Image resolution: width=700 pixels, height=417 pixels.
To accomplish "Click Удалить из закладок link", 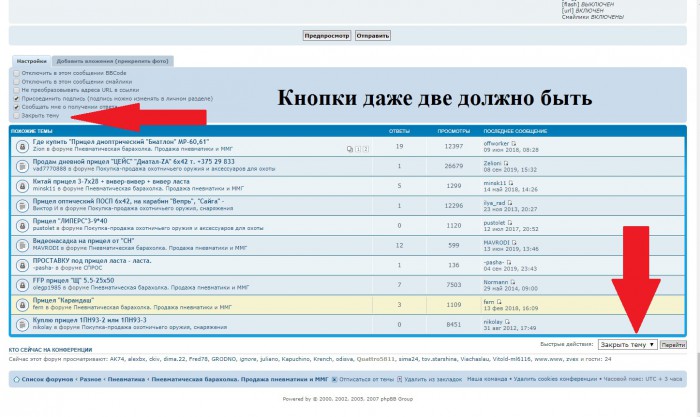I will click(x=433, y=379).
